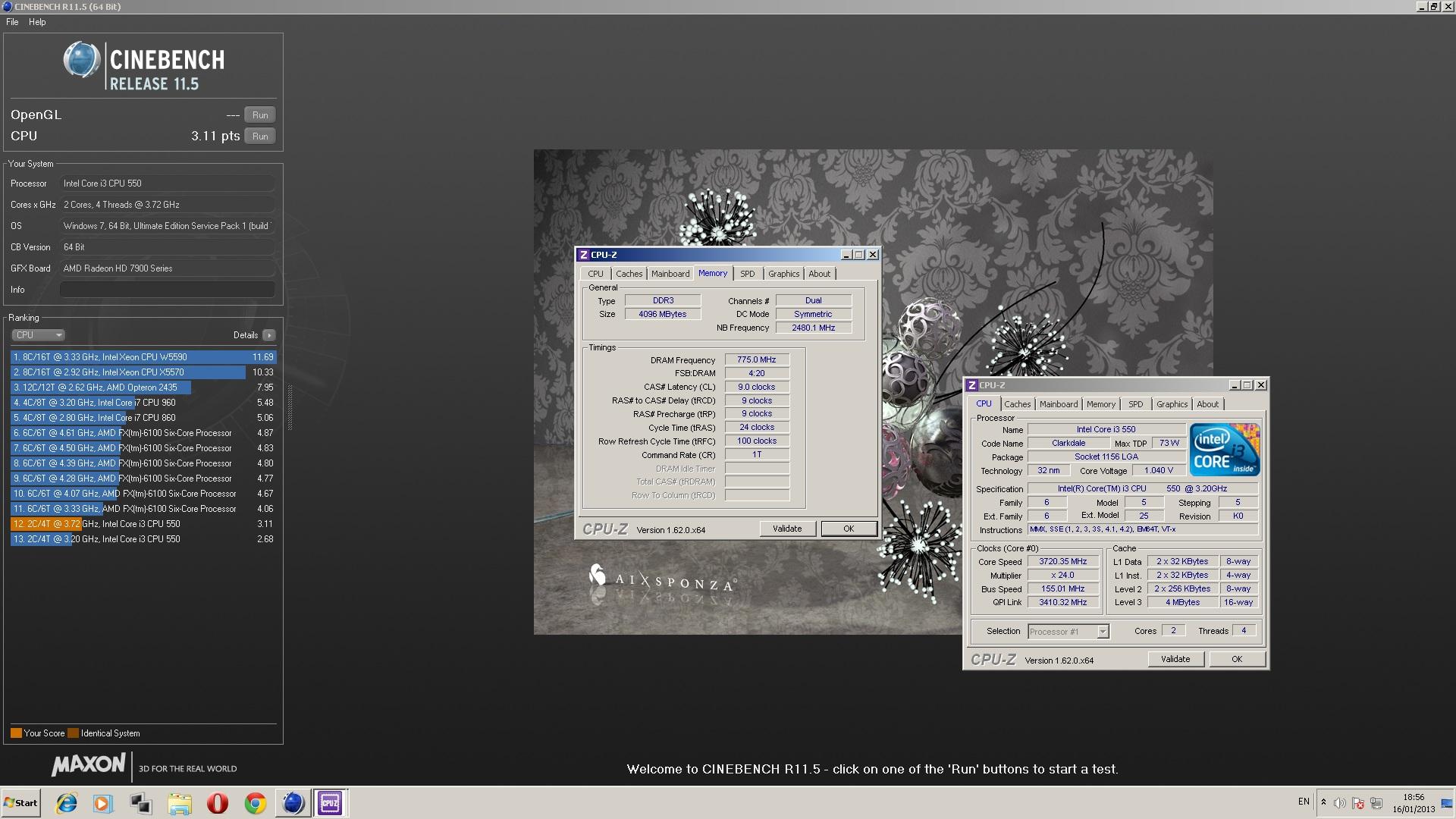Viewport: 1456px width, 819px height.
Task: Select ranking entry Core i7 CPU 960
Action: 143,403
